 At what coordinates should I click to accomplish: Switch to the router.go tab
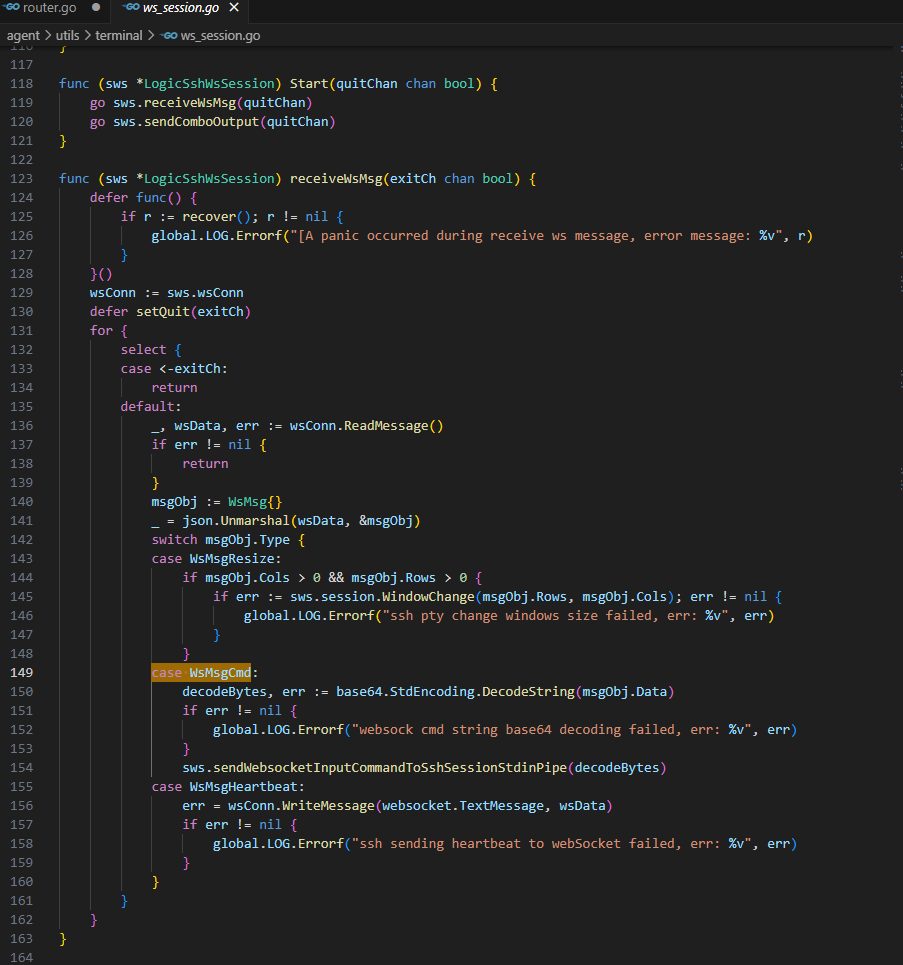click(51, 8)
